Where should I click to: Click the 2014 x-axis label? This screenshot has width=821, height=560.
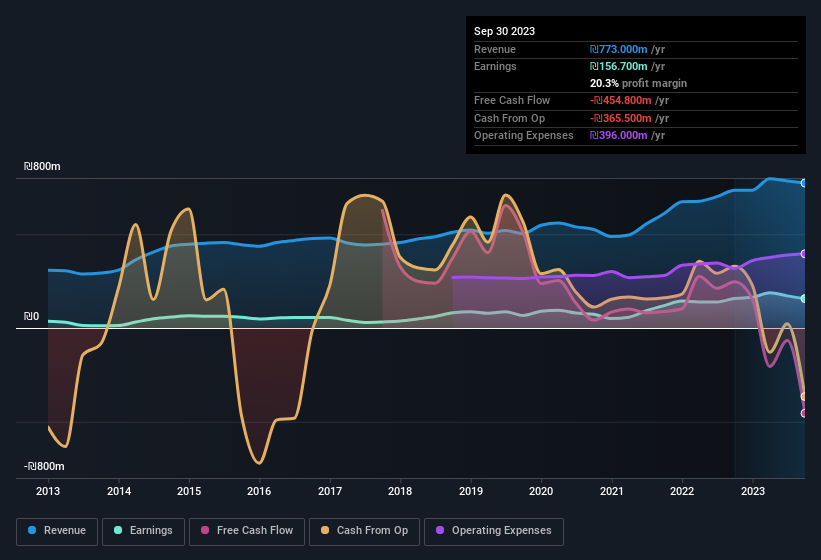pyautogui.click(x=119, y=491)
